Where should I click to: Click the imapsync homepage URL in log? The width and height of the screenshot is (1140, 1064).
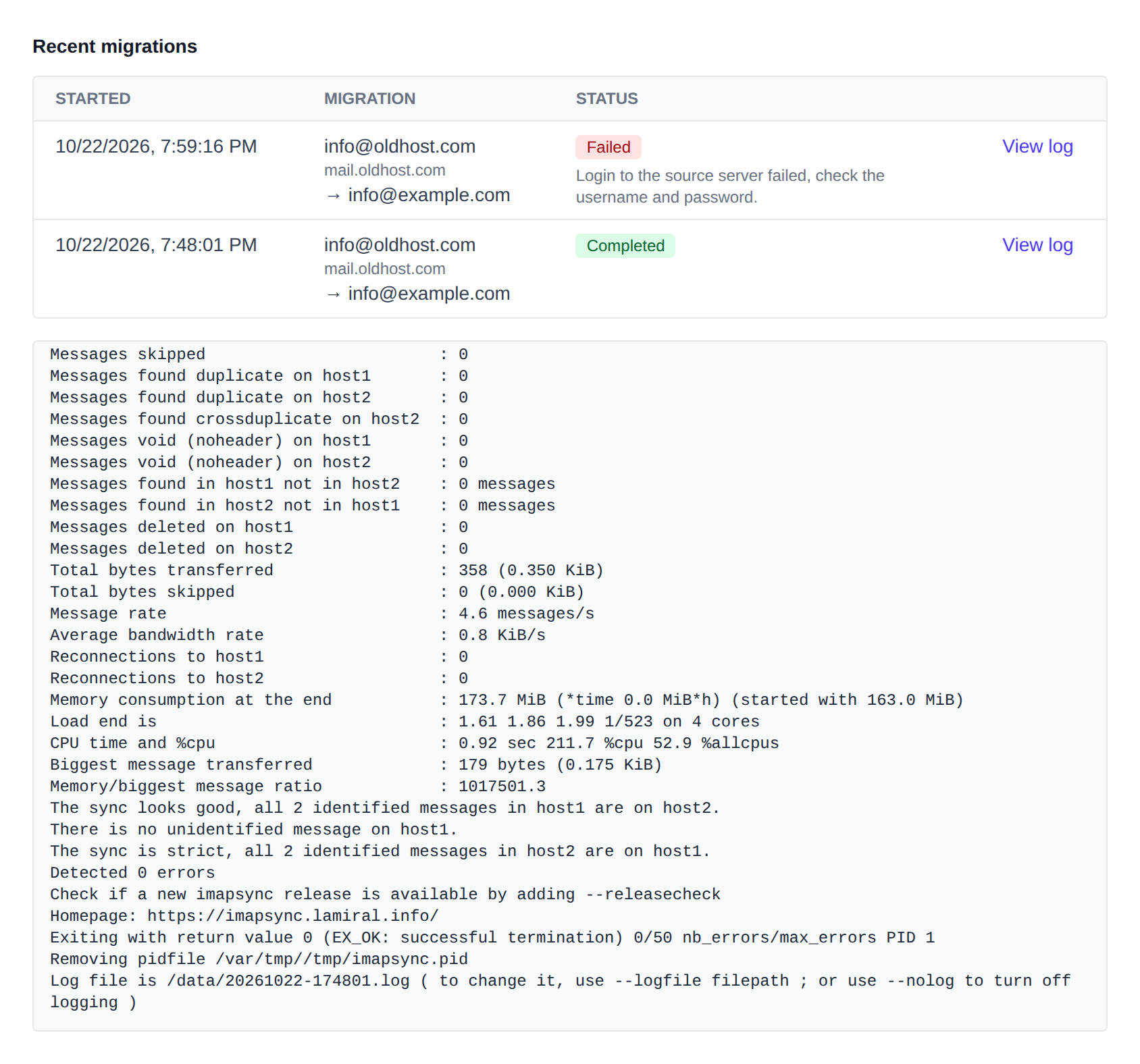[x=293, y=916]
